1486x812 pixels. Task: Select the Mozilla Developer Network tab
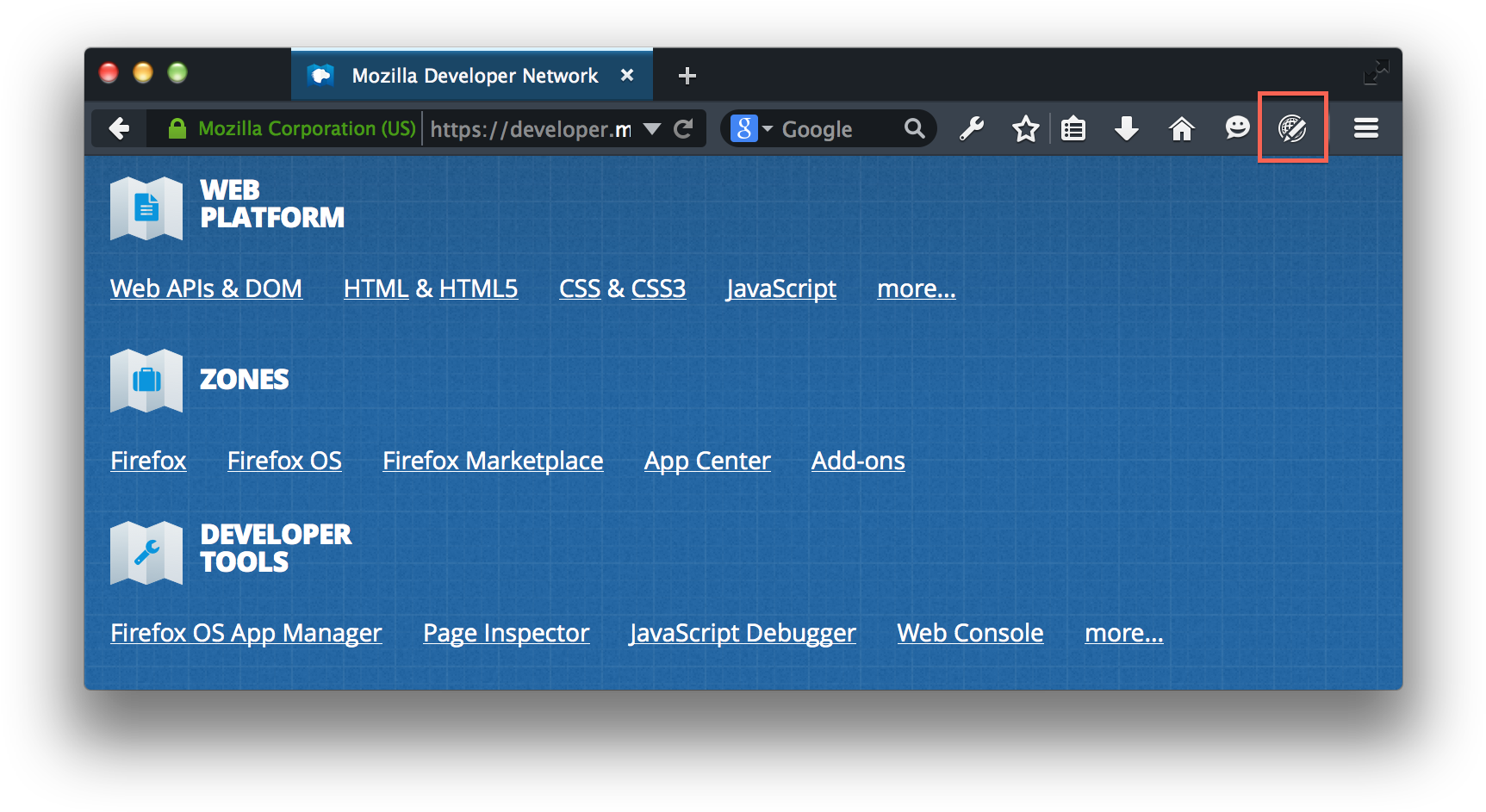click(472, 75)
